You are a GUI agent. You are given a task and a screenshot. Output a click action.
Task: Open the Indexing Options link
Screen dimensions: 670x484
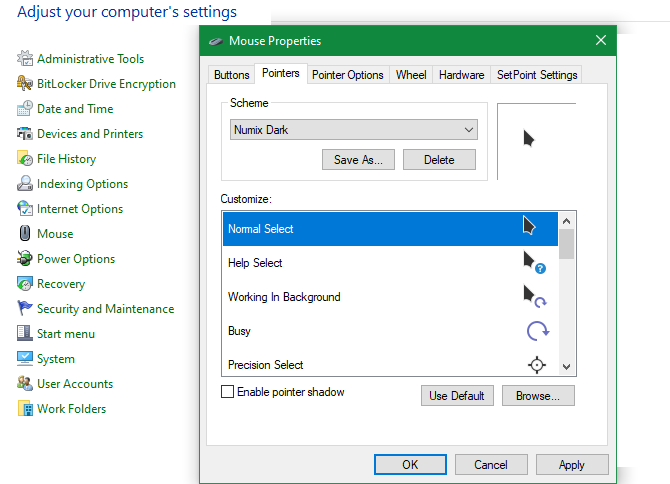82,184
